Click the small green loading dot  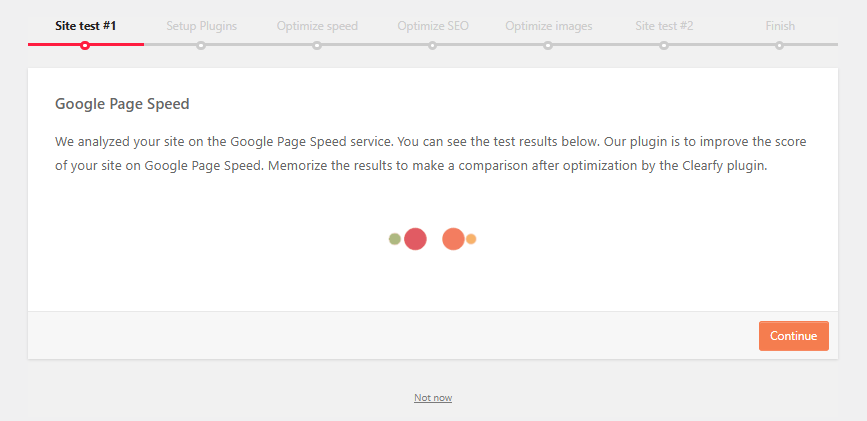click(x=395, y=239)
